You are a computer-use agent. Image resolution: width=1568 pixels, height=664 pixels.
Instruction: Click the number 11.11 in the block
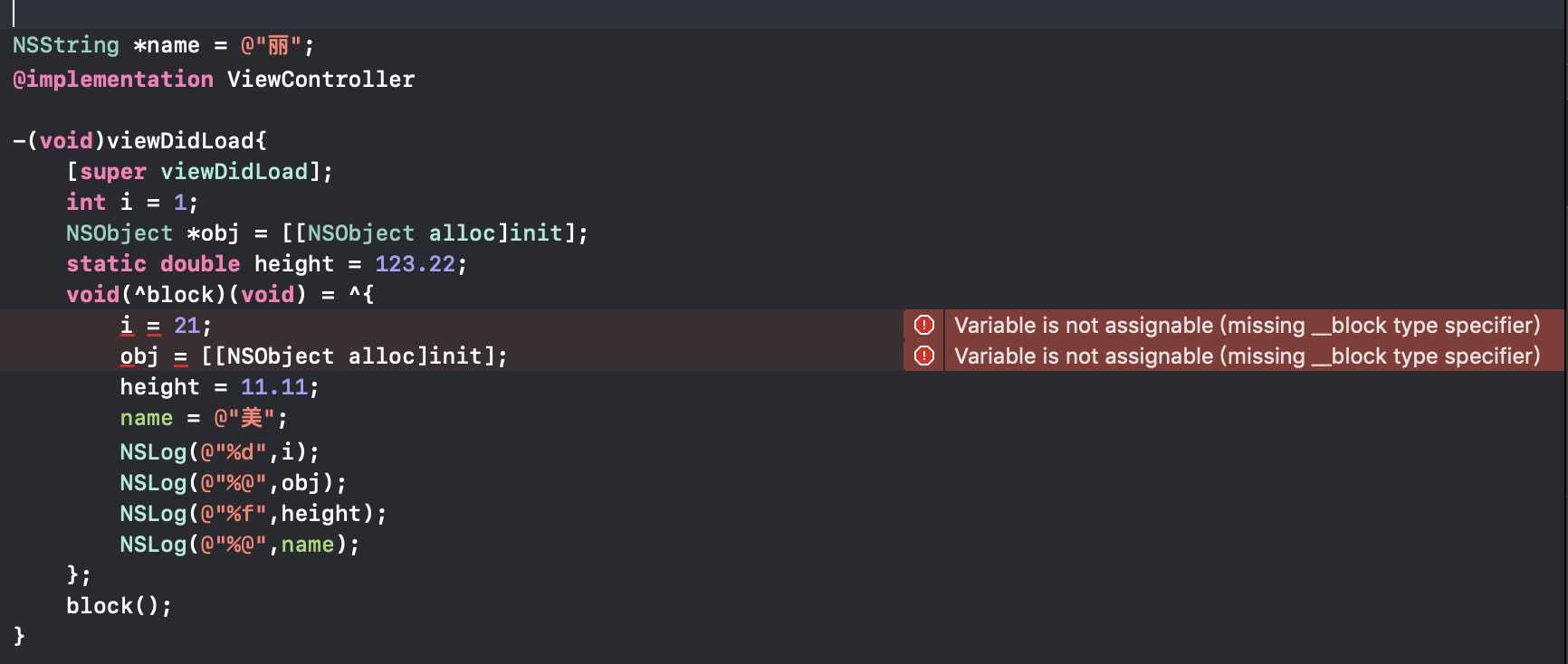[274, 387]
